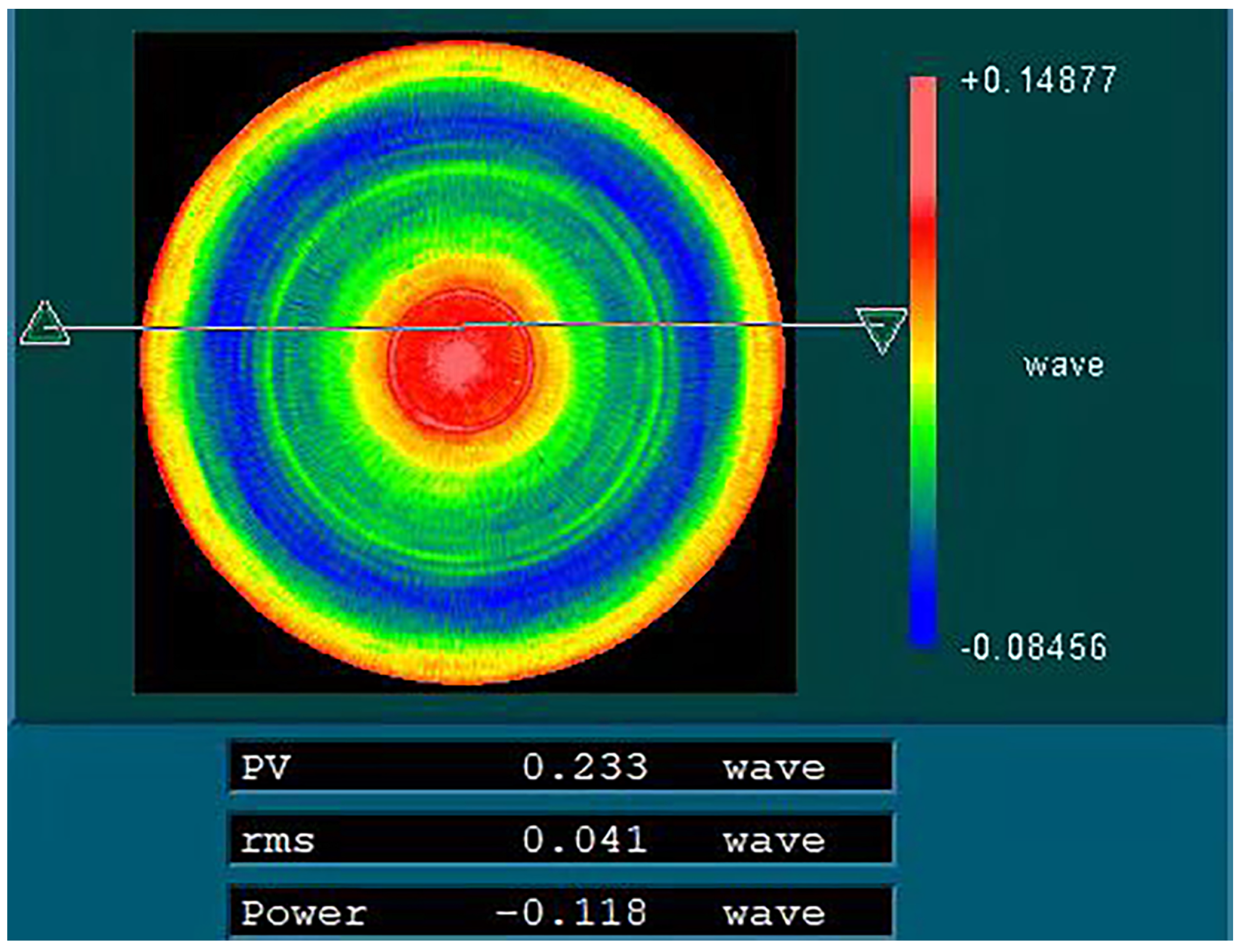Click the -0.118 Power value
Image resolution: width=1245 pixels, height=952 pixels.
571,913
